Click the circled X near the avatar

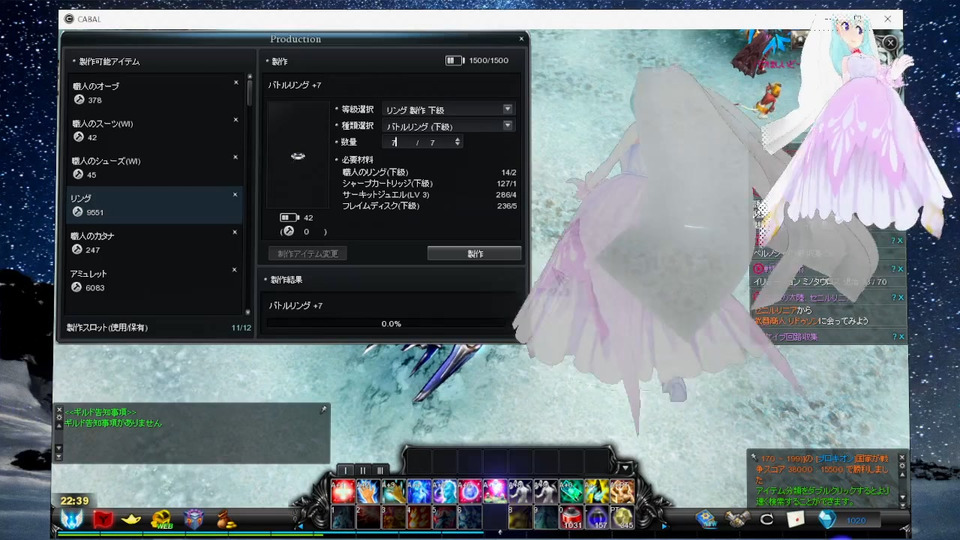(x=890, y=43)
